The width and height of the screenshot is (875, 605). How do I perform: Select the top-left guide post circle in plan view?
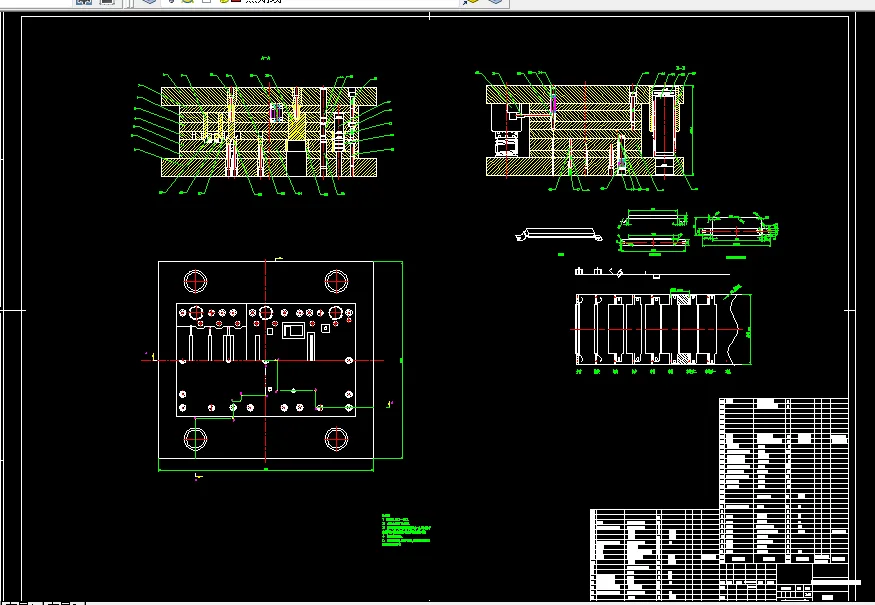[195, 281]
